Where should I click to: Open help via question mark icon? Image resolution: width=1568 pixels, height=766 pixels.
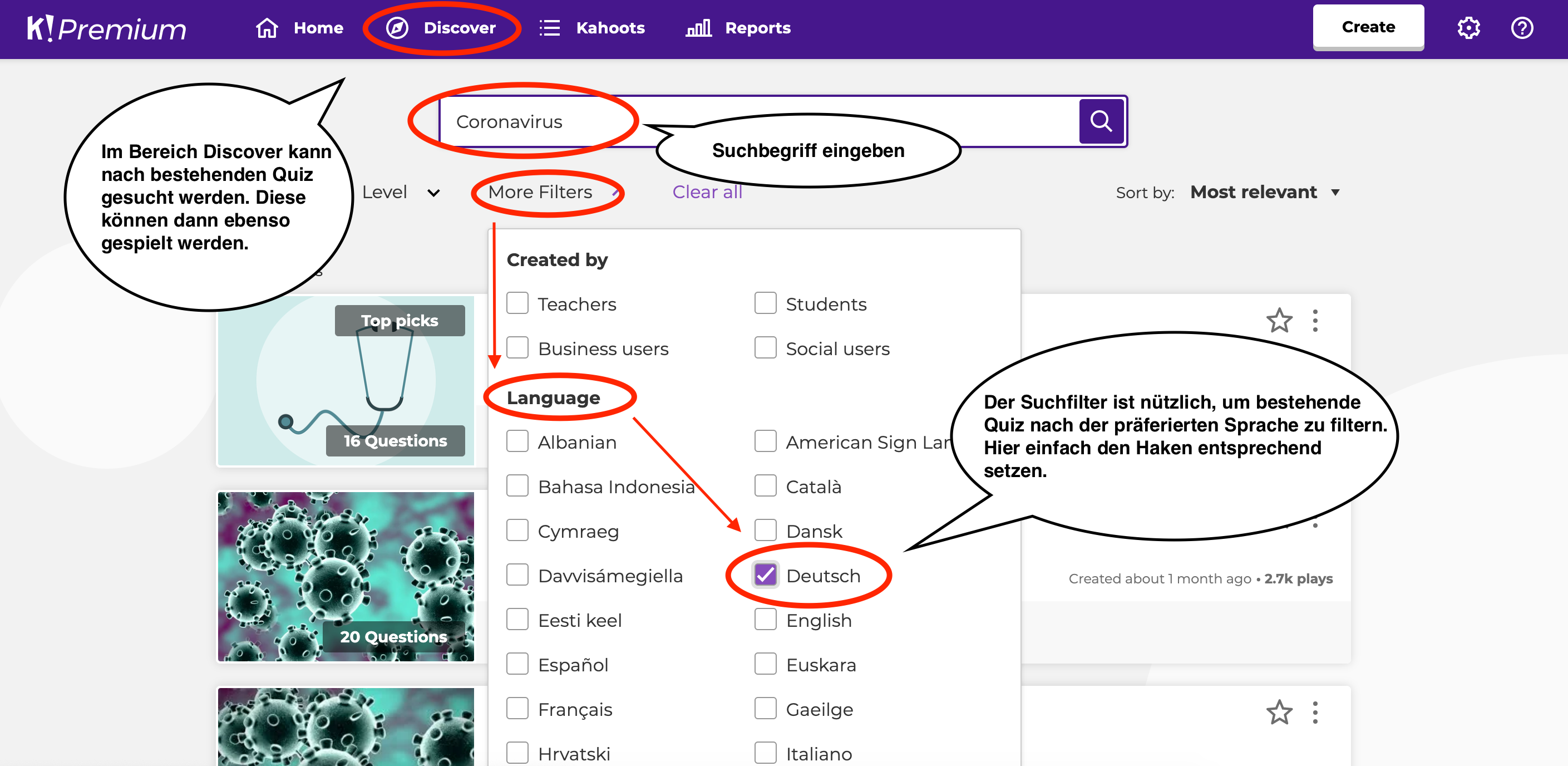point(1522,28)
